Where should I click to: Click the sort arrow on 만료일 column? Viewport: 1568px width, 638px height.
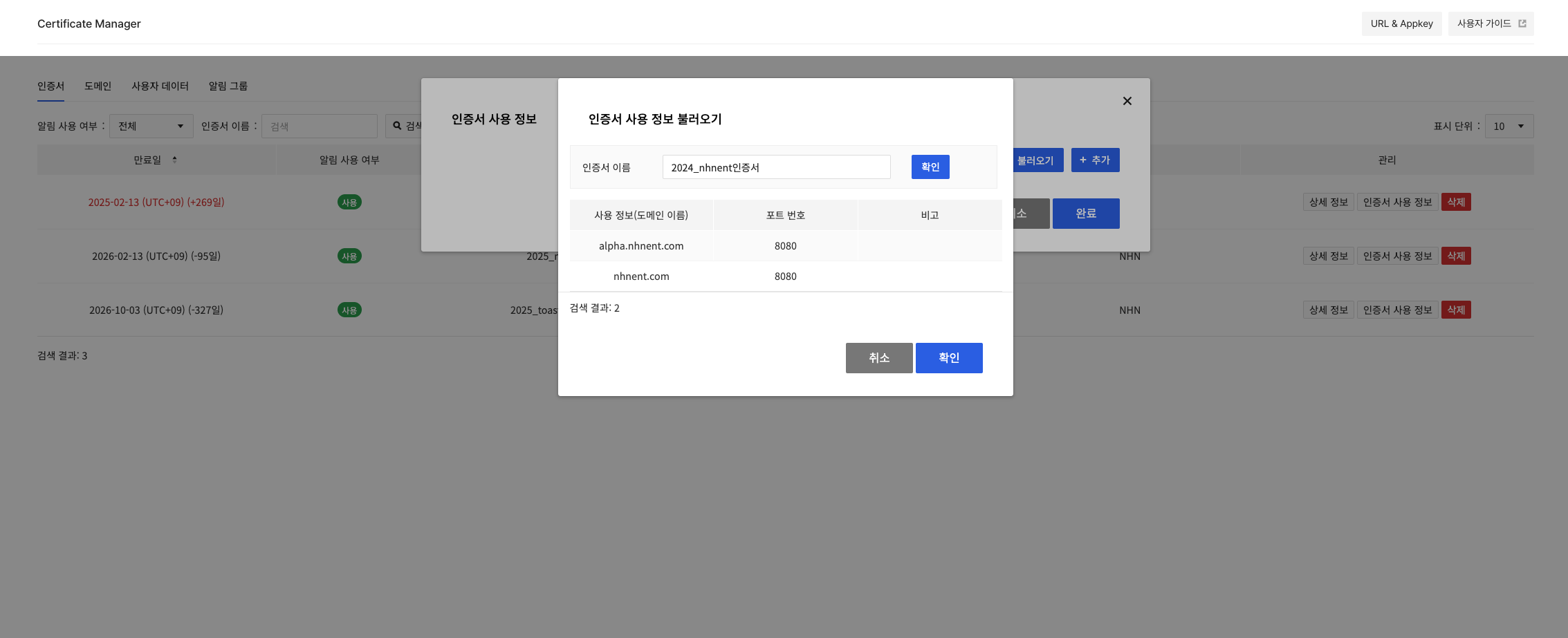click(174, 160)
